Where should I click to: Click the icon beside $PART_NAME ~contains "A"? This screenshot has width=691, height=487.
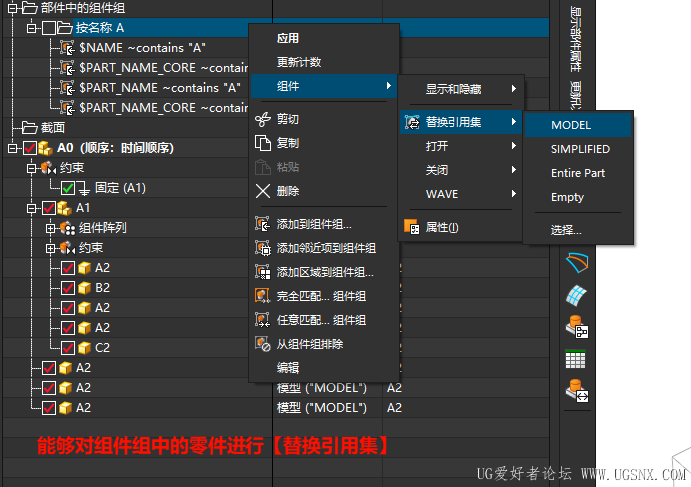[x=67, y=88]
